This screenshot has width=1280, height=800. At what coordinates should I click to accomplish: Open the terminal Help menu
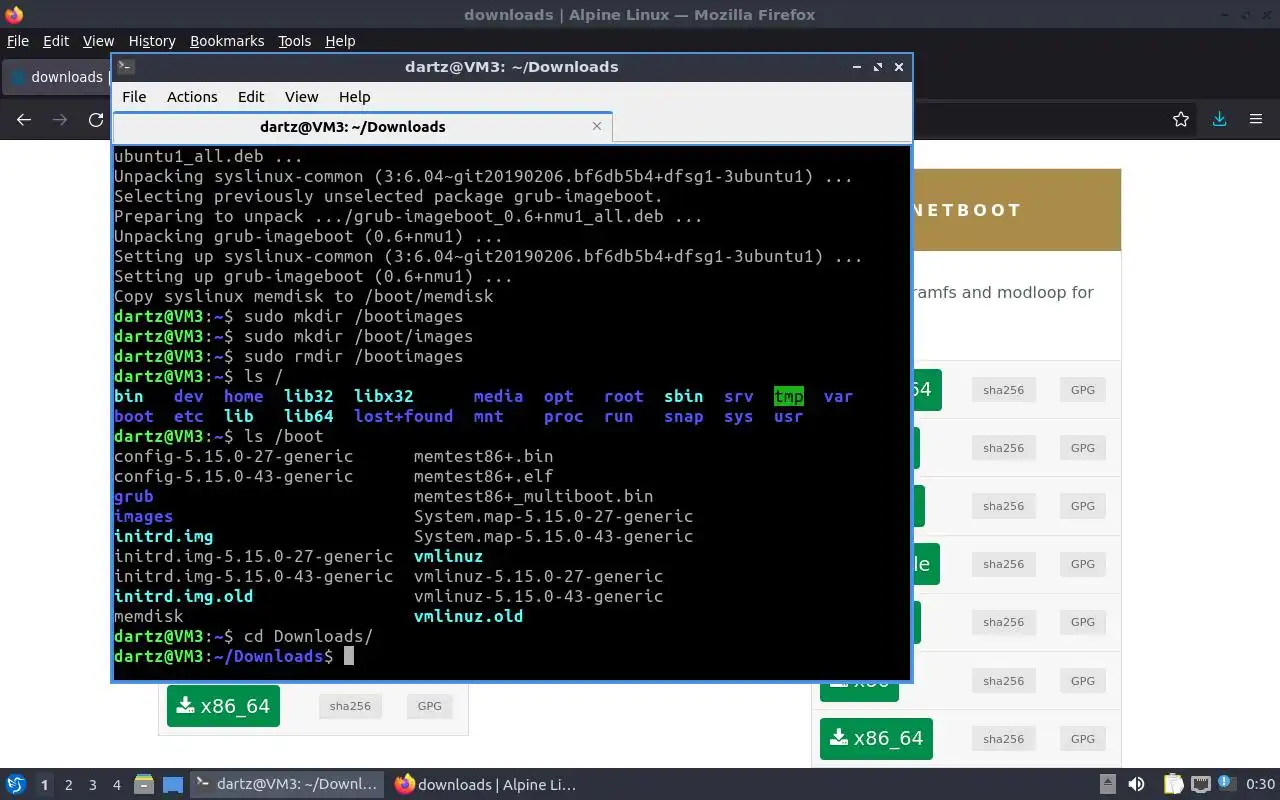355,97
